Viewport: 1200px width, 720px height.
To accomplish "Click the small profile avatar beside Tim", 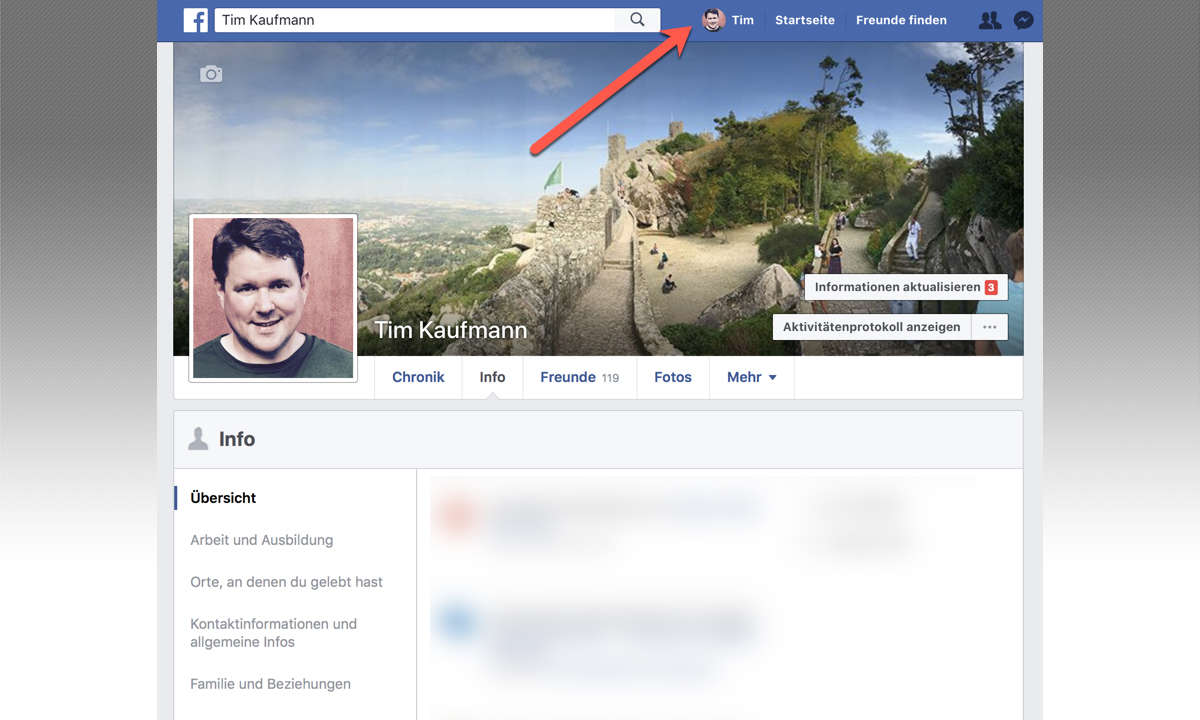I will tap(713, 20).
